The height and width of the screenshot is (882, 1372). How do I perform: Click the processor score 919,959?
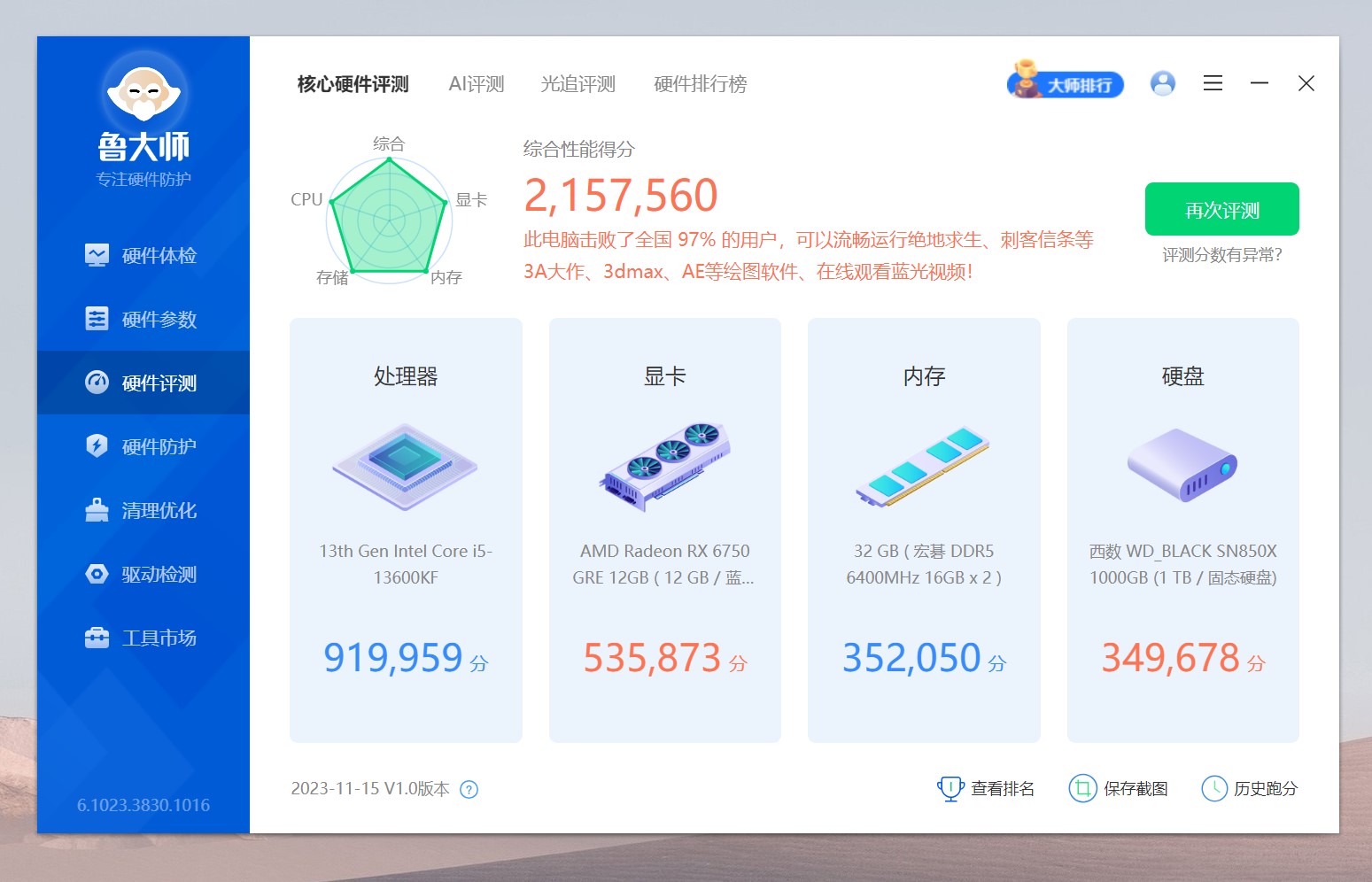(393, 658)
